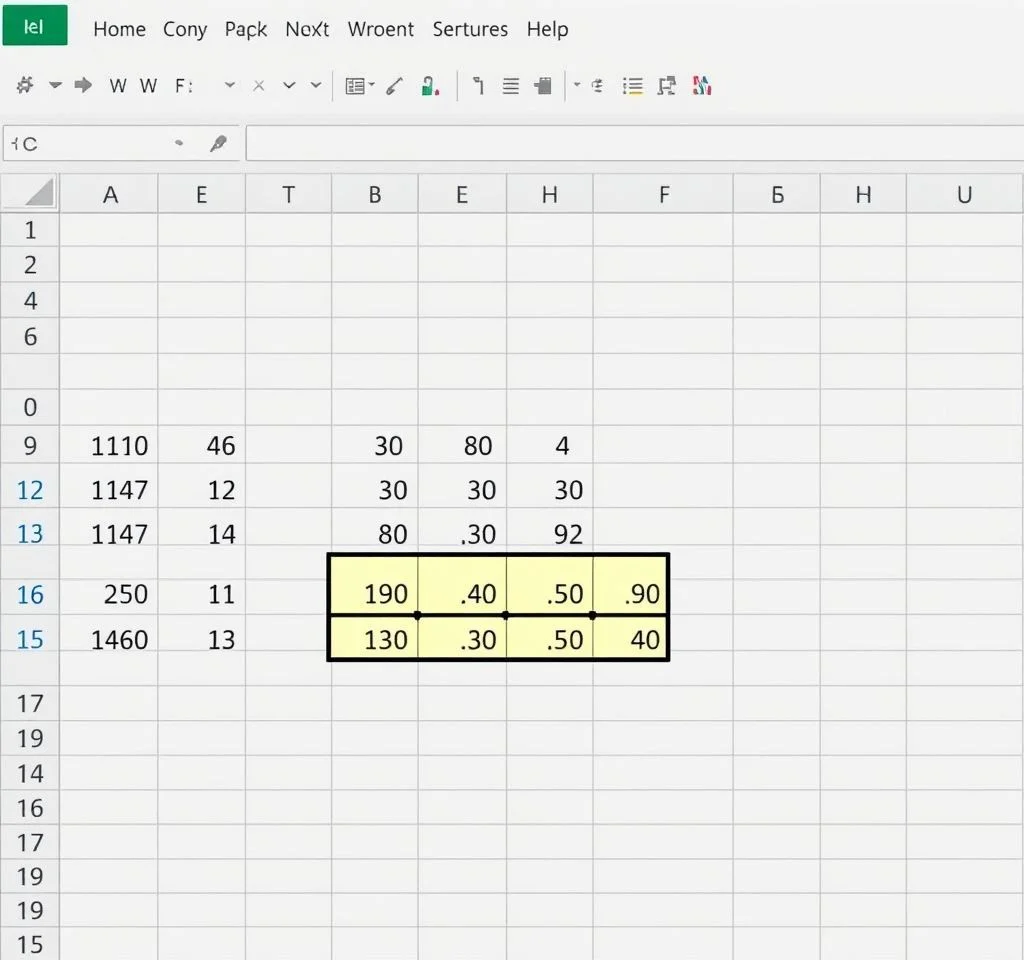Open the dropdown arrow beside gear icon
This screenshot has height=960, width=1024.
(55, 86)
